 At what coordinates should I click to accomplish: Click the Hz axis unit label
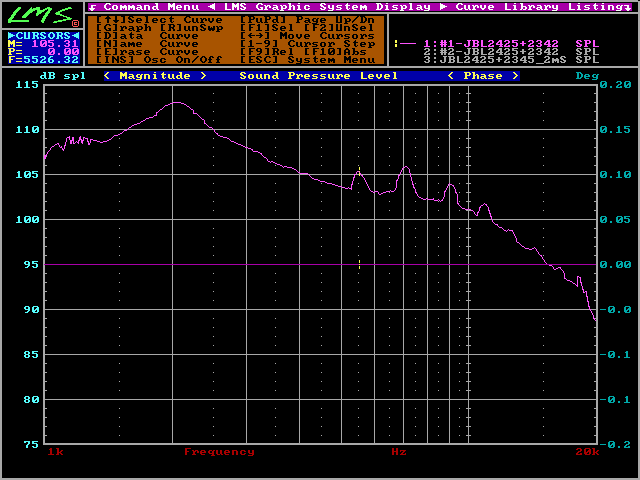[x=399, y=451]
